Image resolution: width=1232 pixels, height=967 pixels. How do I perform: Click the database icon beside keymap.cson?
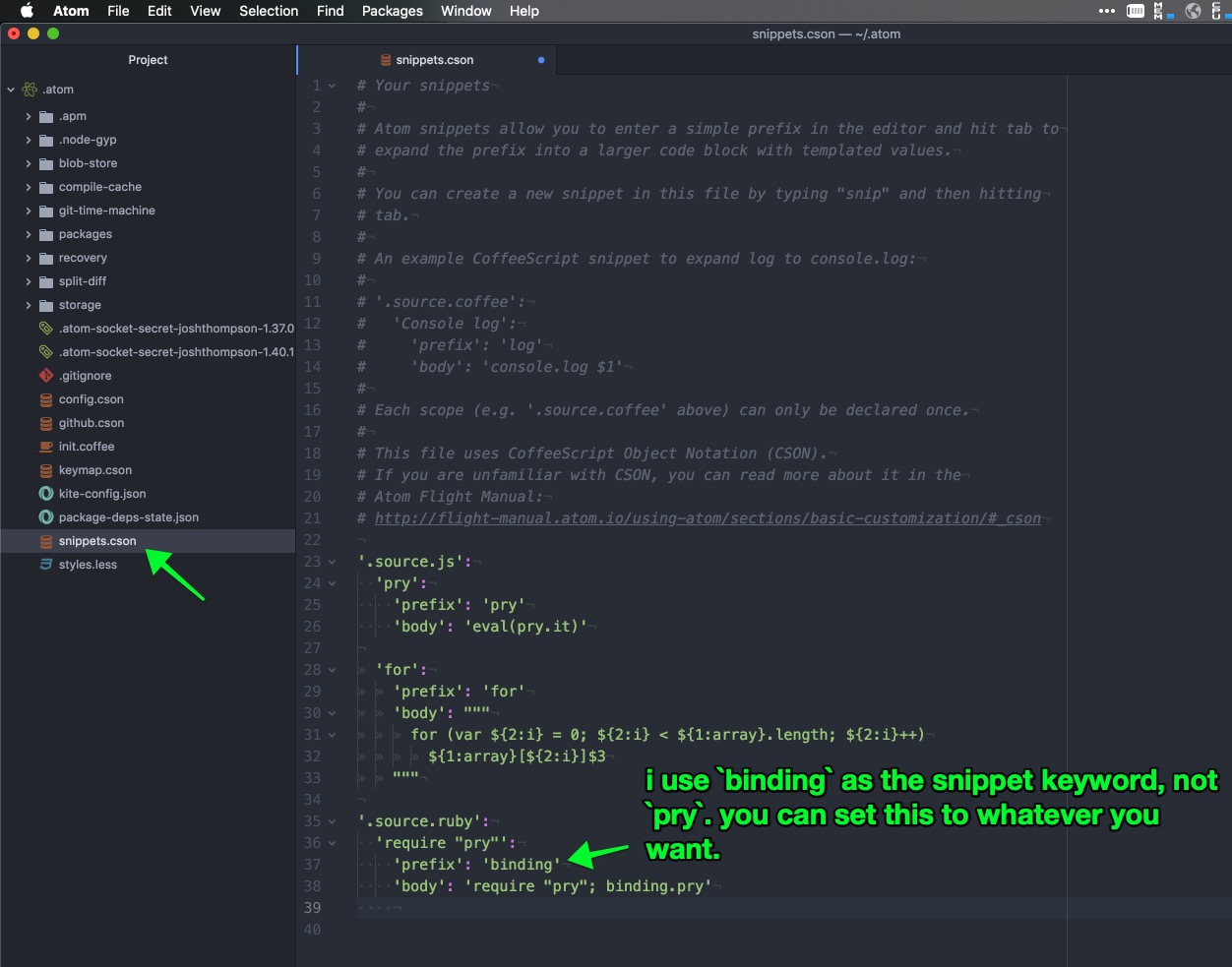pyautogui.click(x=46, y=470)
